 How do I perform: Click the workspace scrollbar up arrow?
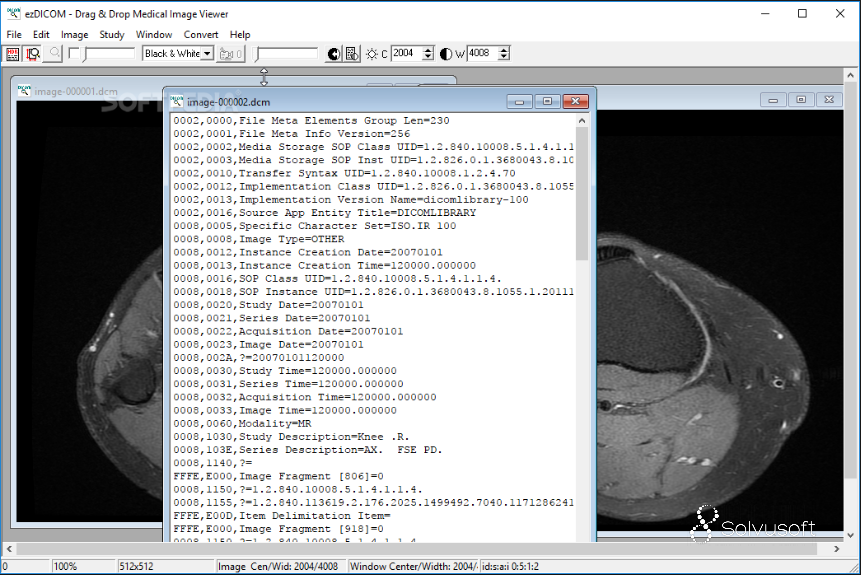tap(851, 75)
